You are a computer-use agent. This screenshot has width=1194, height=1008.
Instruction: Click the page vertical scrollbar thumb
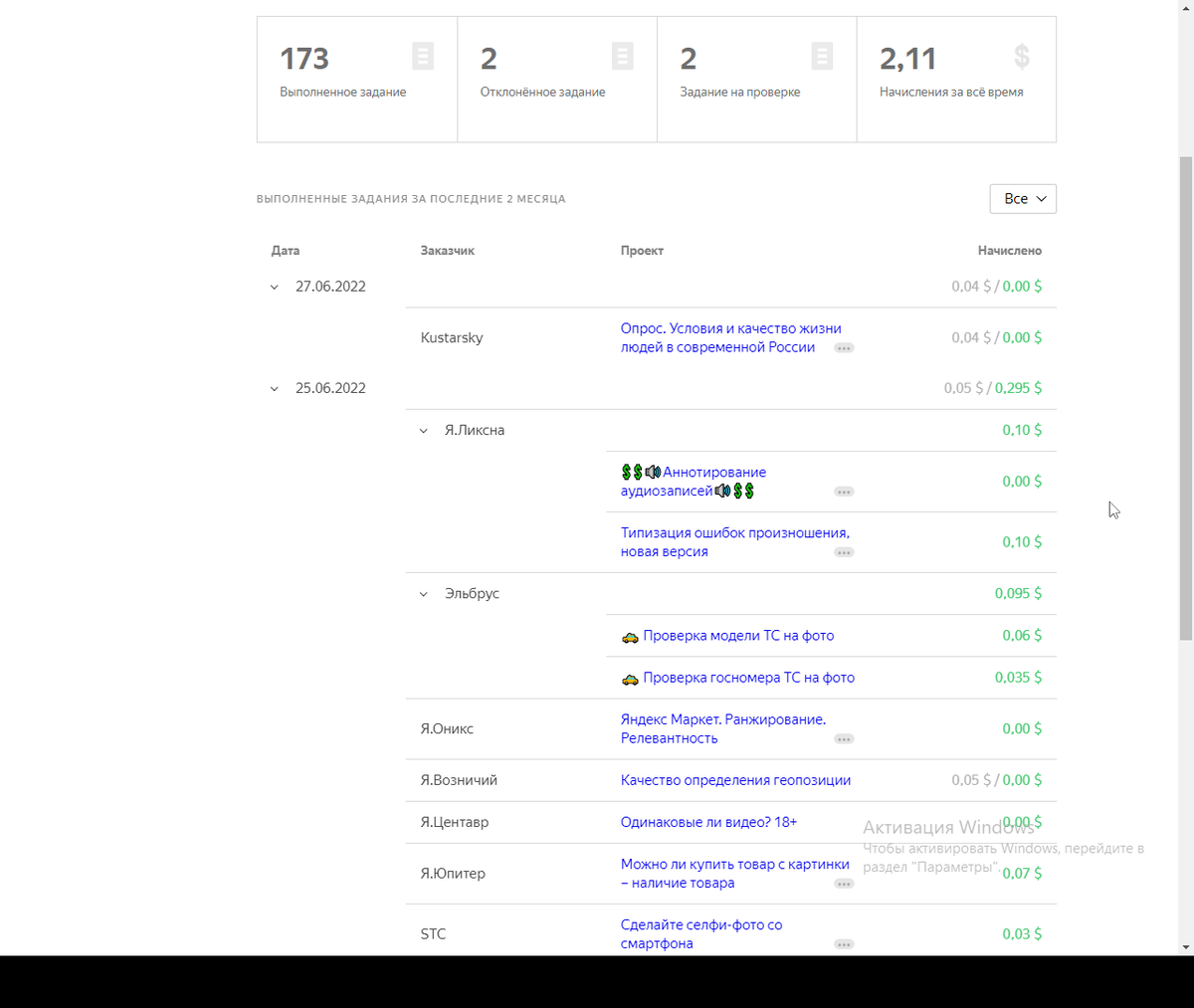tap(1186, 398)
